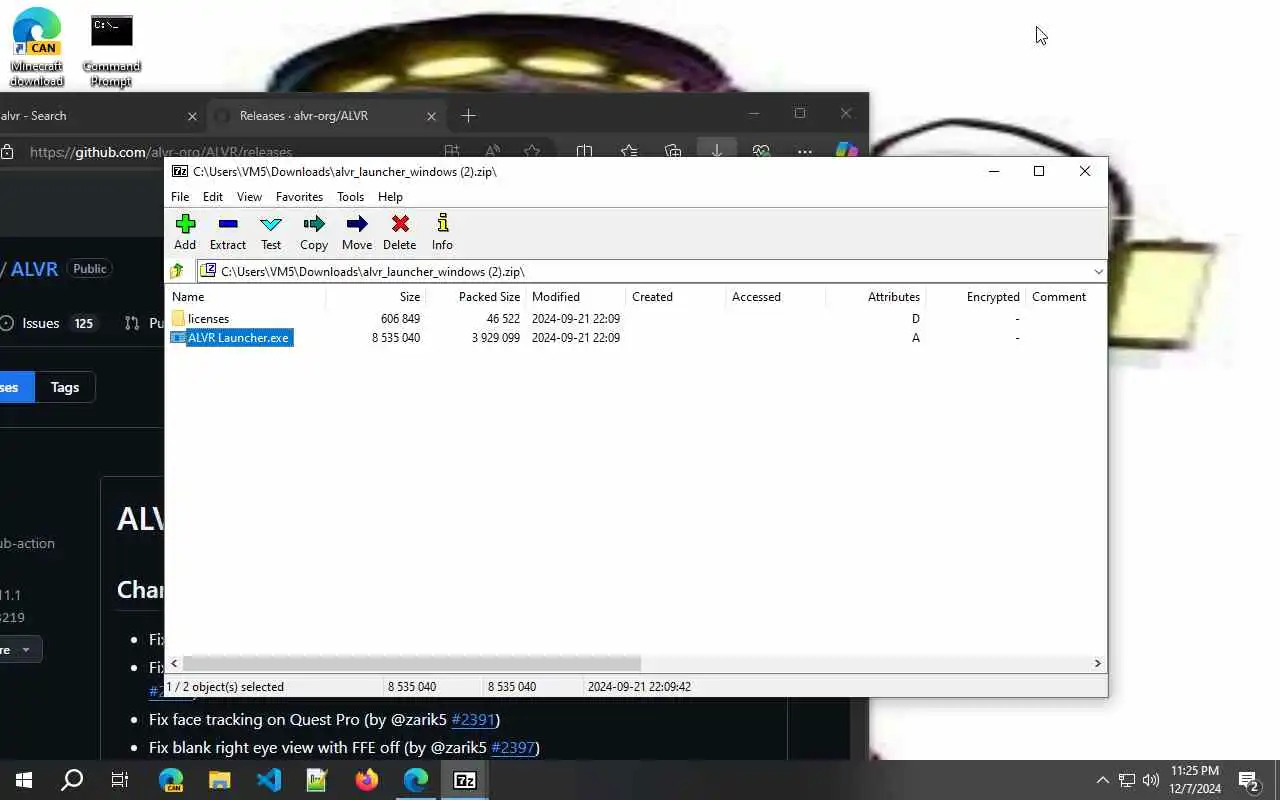Open the Edge downloads icon
1280x800 pixels.
click(x=717, y=150)
